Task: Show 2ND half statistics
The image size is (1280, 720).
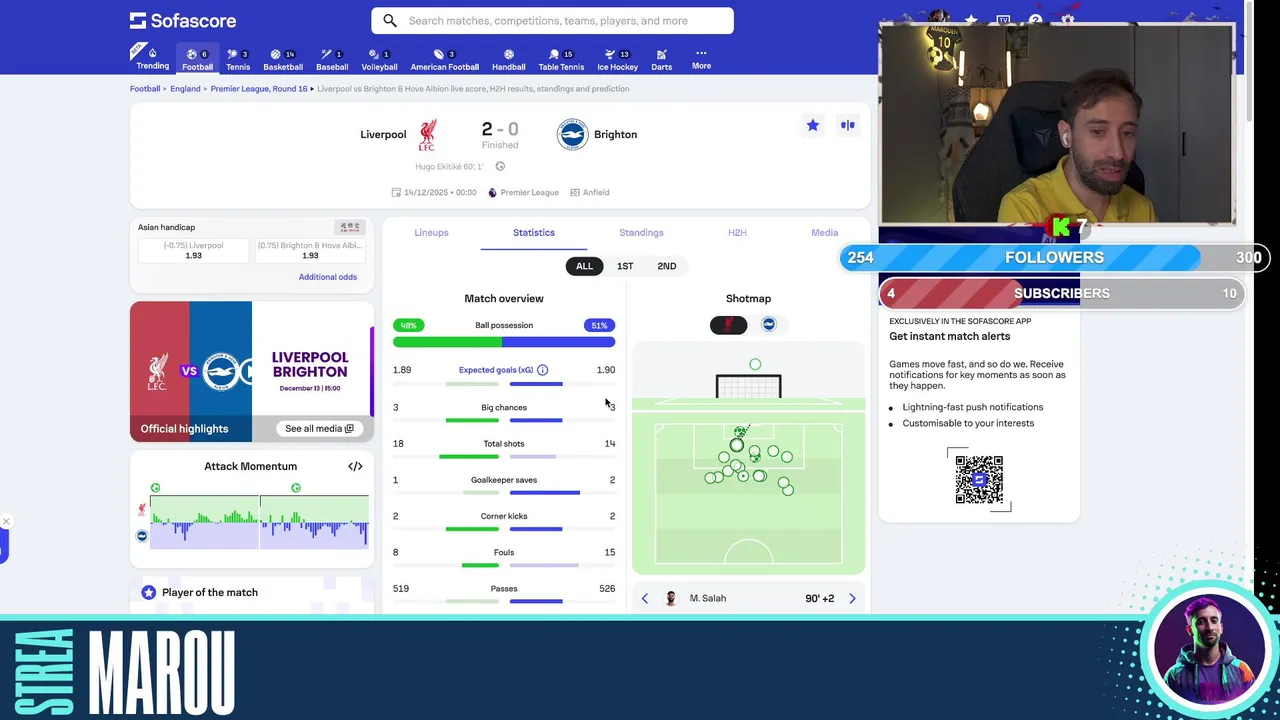Action: tap(667, 266)
